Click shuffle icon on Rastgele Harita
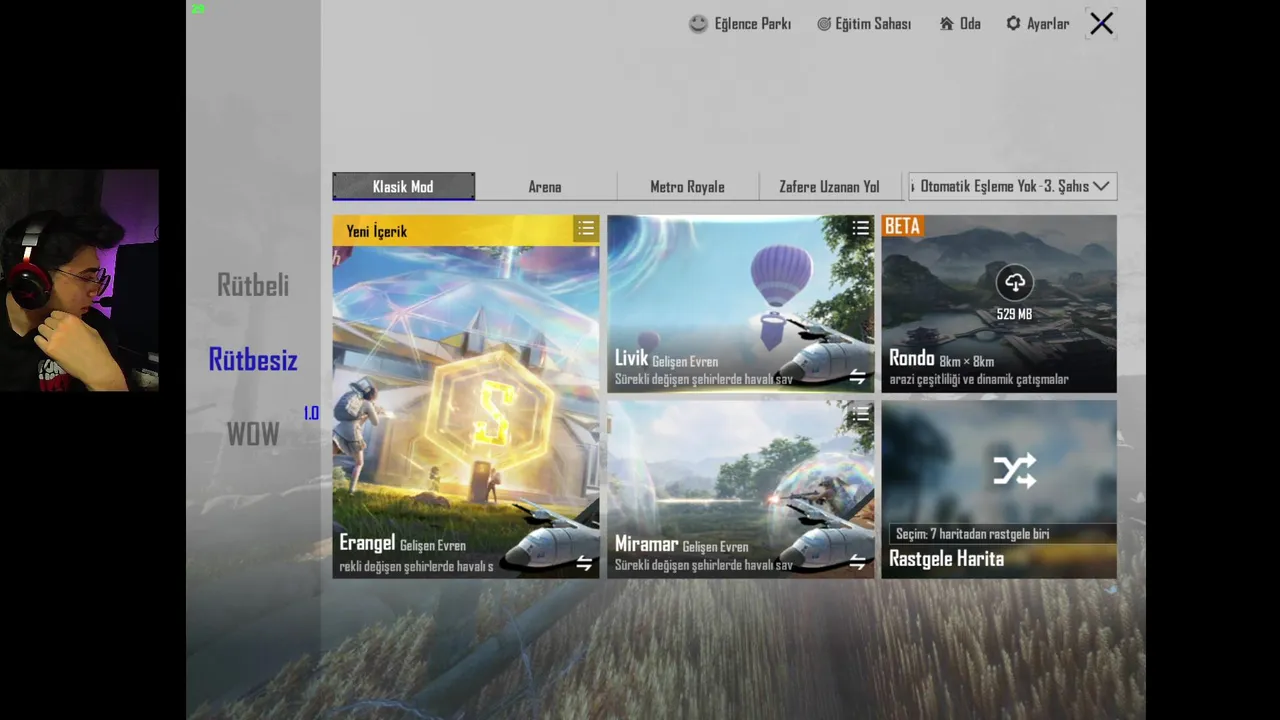 pos(1014,470)
